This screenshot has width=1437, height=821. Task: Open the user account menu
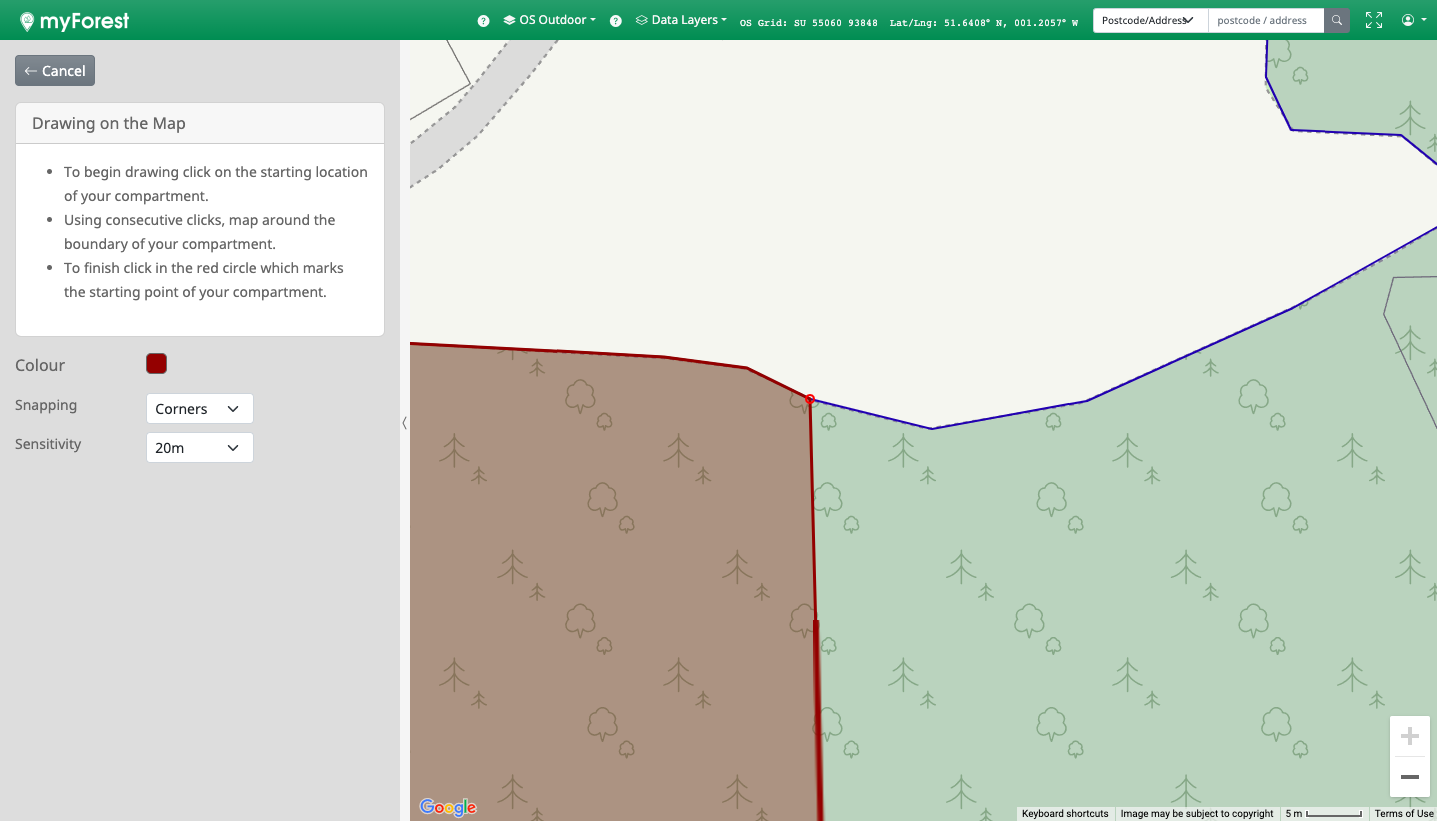1413,20
